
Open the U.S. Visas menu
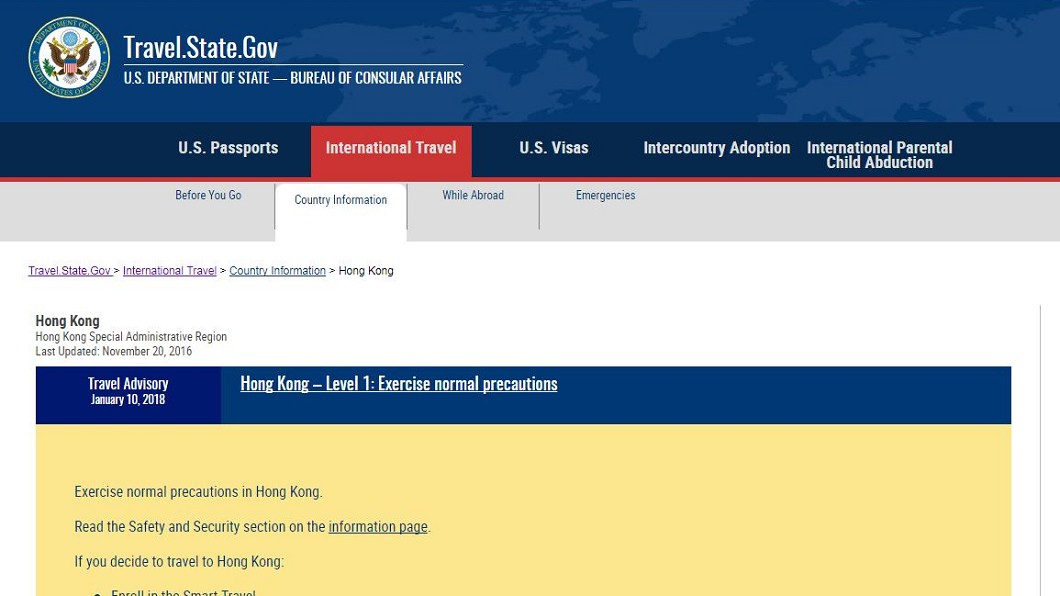coord(554,148)
